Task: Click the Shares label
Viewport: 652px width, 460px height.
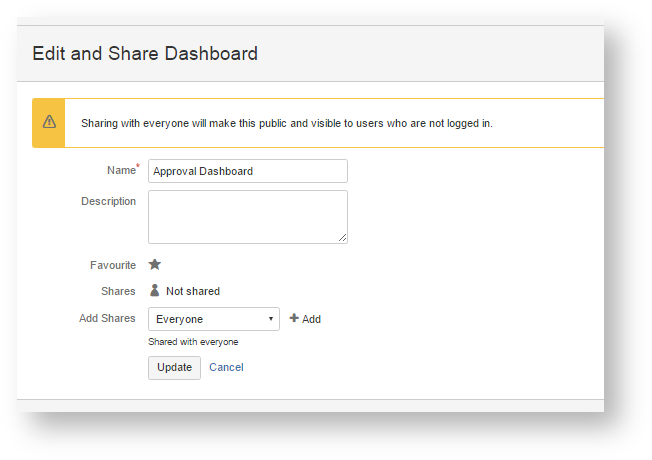Action: pyautogui.click(x=118, y=291)
